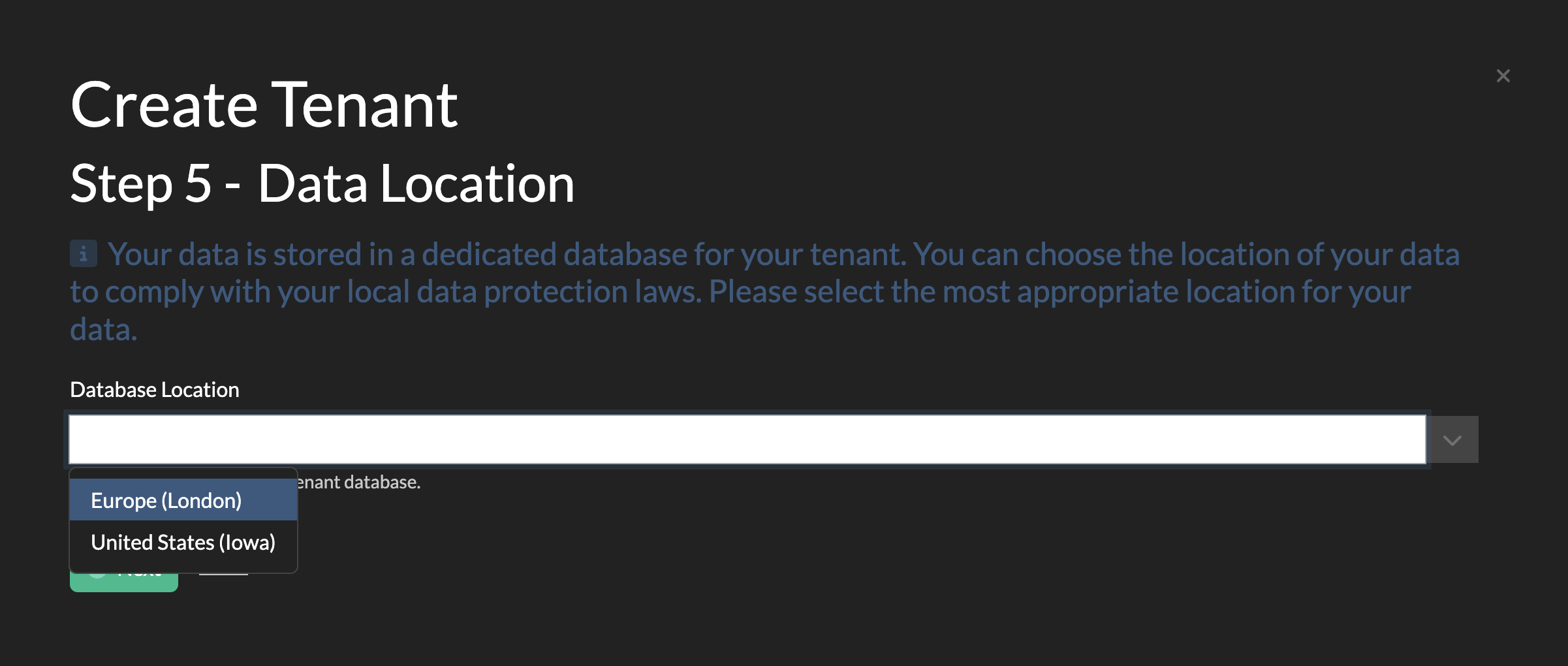This screenshot has width=1568, height=666.
Task: Choose the United States (Iowa) option
Action: 183,542
